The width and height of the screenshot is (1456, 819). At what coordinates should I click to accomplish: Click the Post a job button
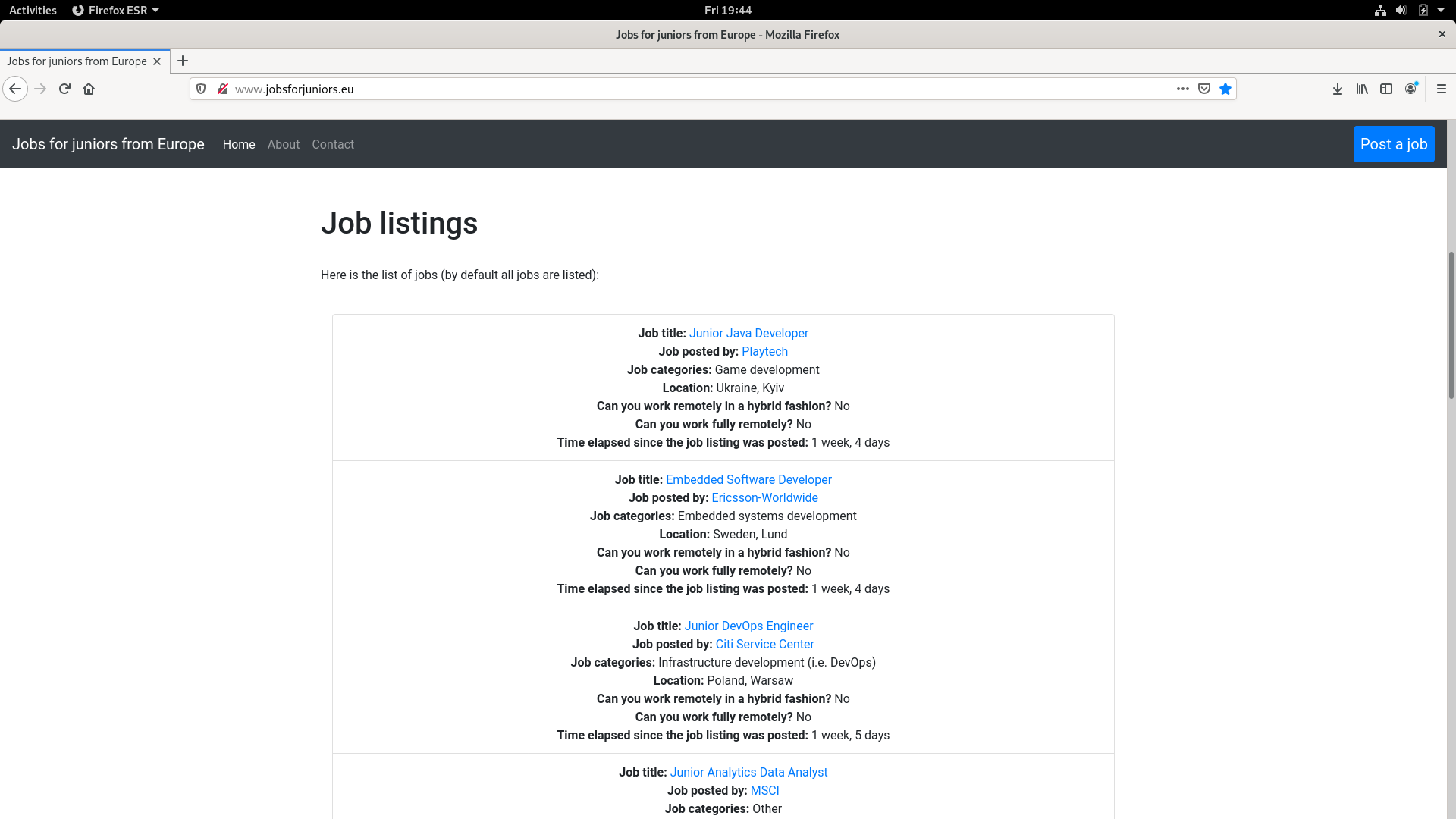tap(1394, 144)
